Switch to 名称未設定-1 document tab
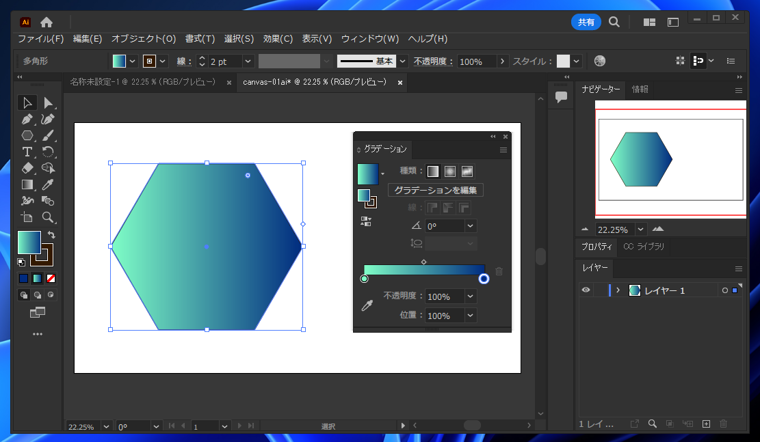The image size is (760, 442). click(142, 82)
